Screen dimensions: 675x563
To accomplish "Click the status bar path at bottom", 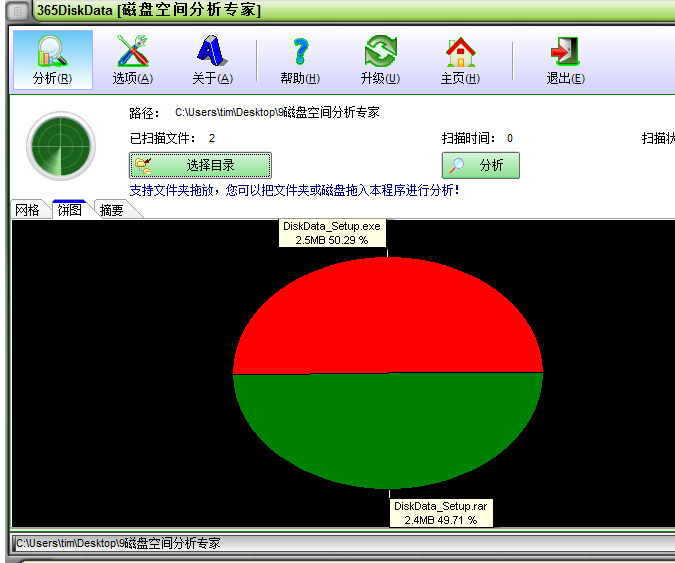I will (x=117, y=543).
